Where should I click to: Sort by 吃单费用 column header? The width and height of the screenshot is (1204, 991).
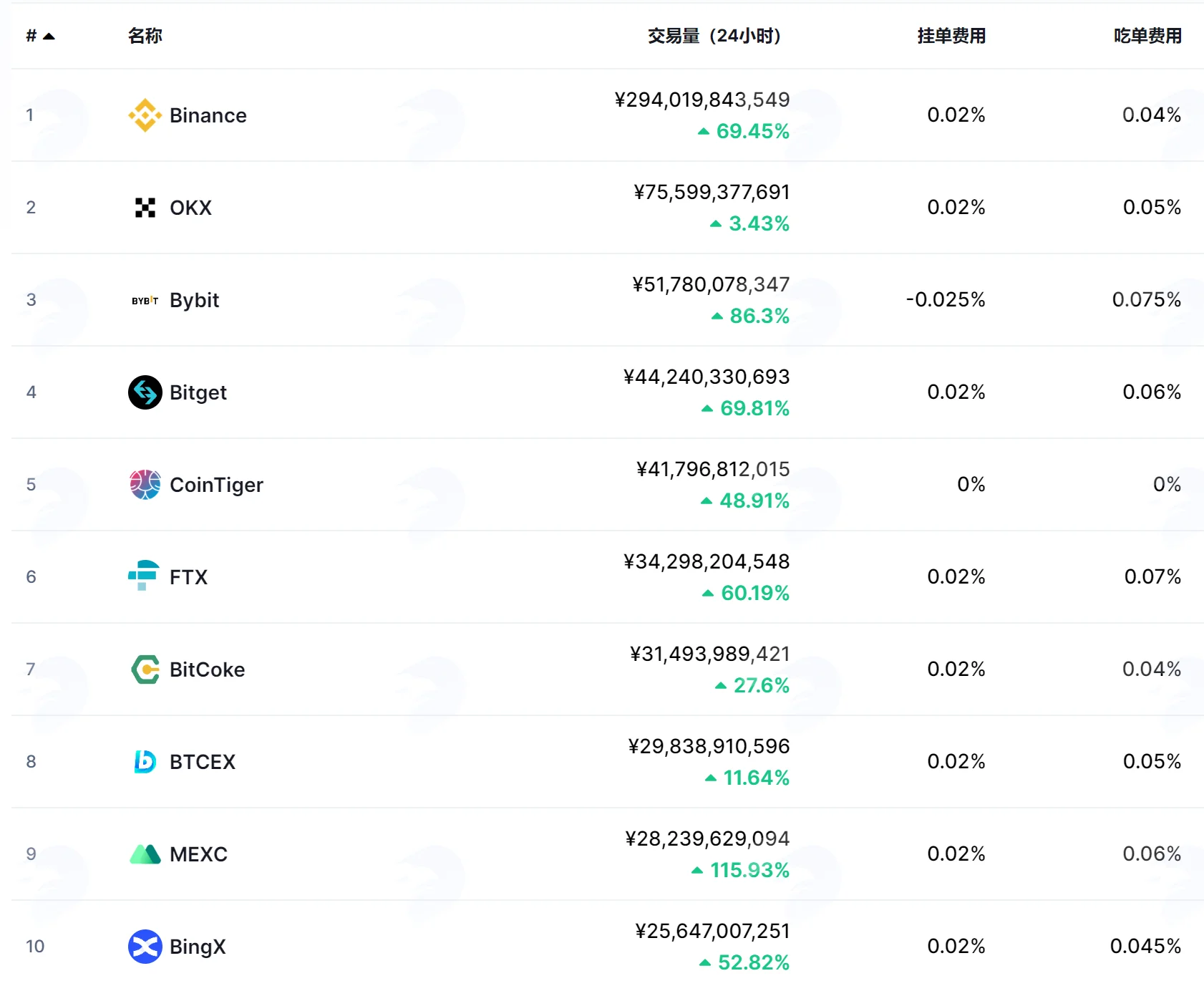point(1147,36)
